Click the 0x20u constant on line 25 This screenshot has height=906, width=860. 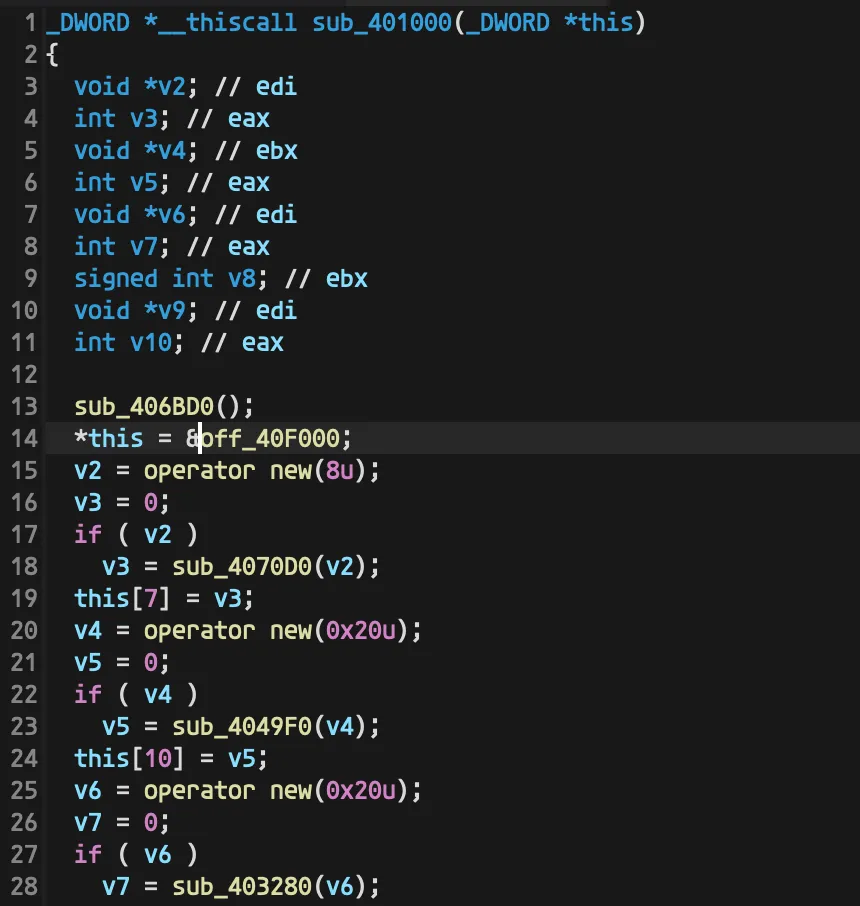coord(361,791)
